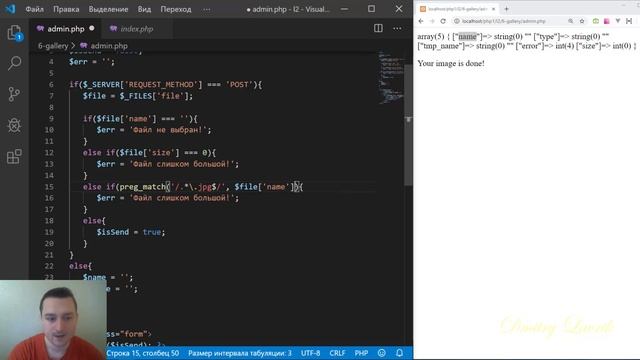Click the H-shaped browser extension icon

point(629,21)
